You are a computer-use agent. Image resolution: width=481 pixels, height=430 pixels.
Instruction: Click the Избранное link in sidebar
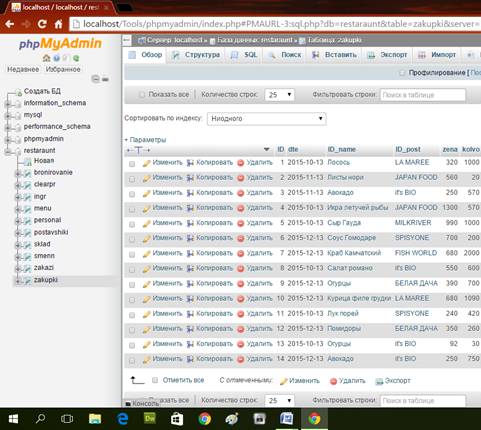click(63, 69)
